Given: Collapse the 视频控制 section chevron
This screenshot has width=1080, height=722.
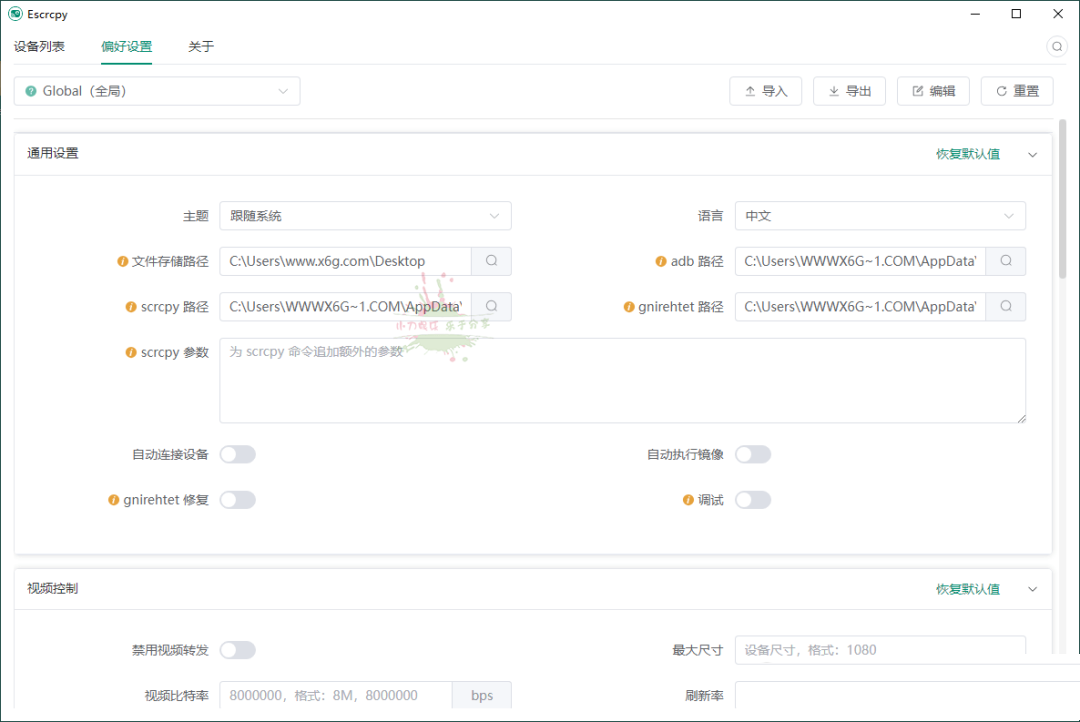Looking at the screenshot, I should 1032,589.
